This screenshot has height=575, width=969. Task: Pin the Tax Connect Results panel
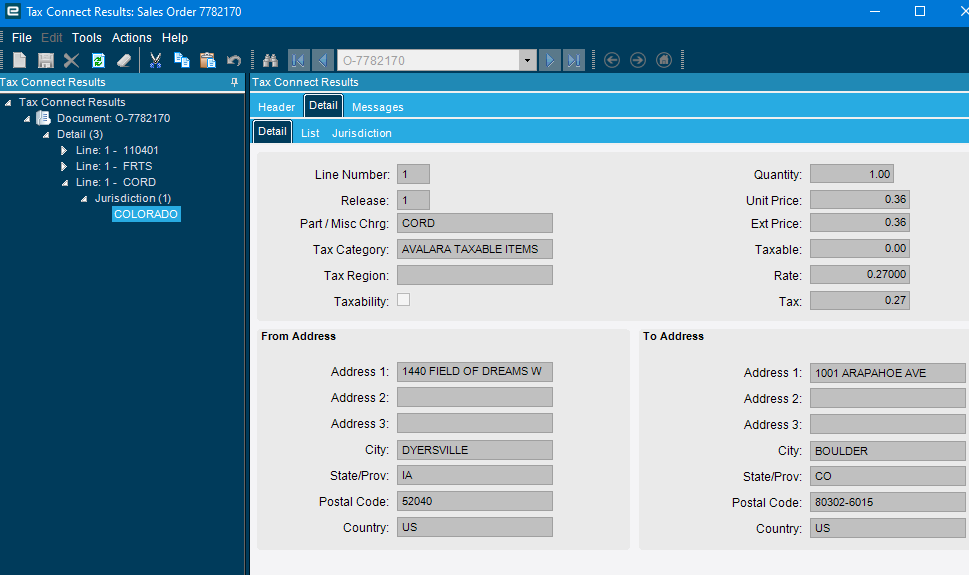[234, 82]
